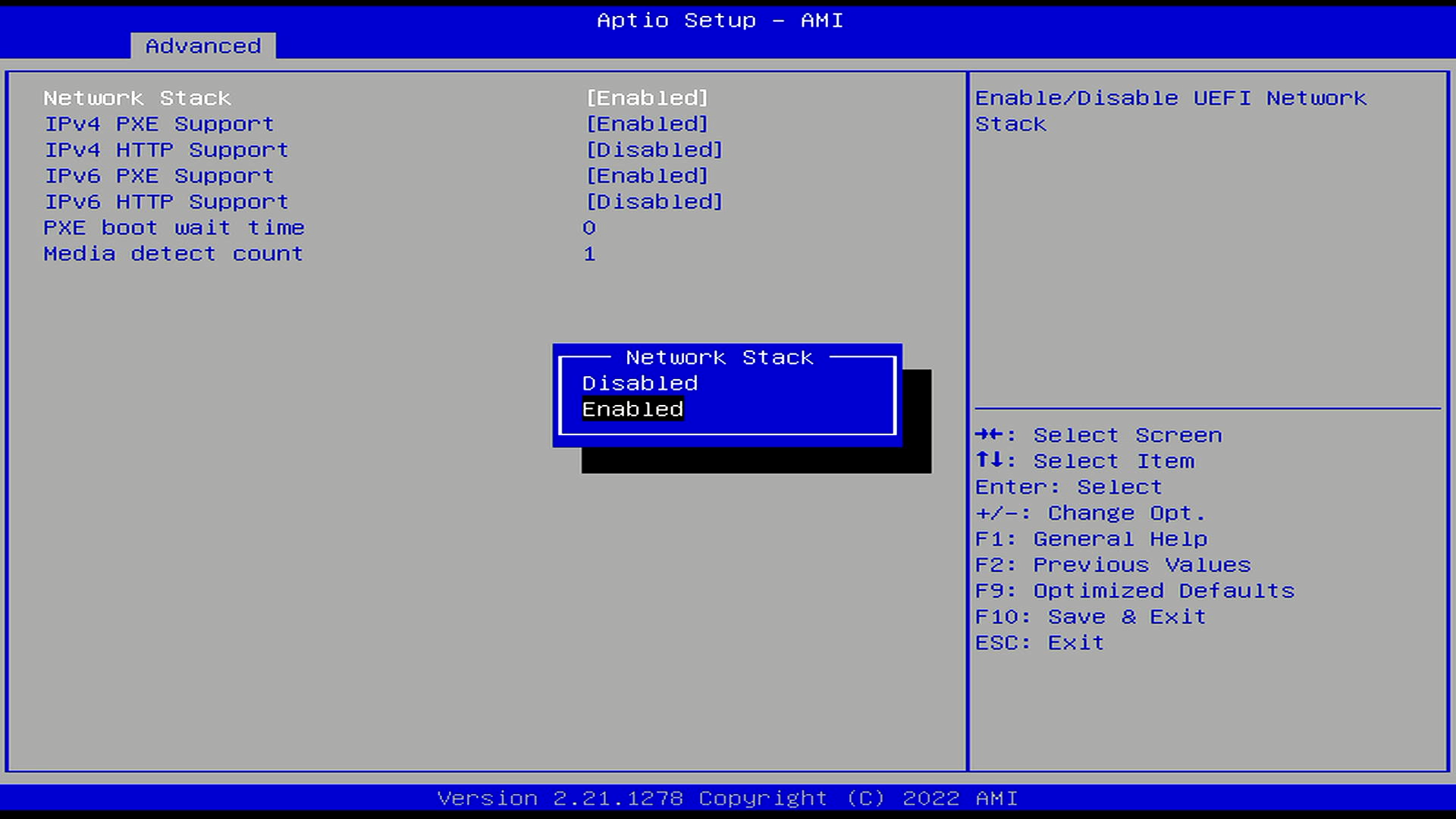Select Disabled in Network Stack popup

tap(639, 384)
